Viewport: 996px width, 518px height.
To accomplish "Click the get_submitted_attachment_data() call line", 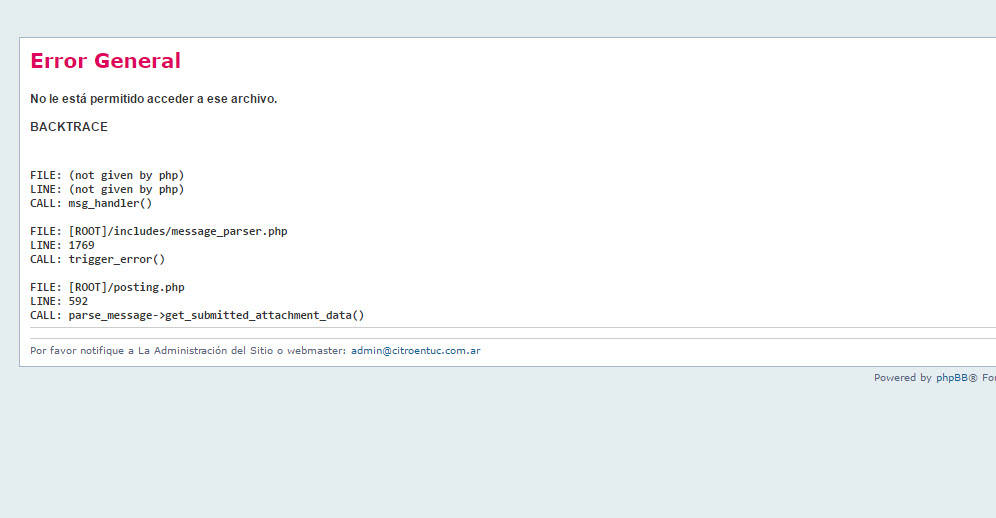I will (x=197, y=315).
